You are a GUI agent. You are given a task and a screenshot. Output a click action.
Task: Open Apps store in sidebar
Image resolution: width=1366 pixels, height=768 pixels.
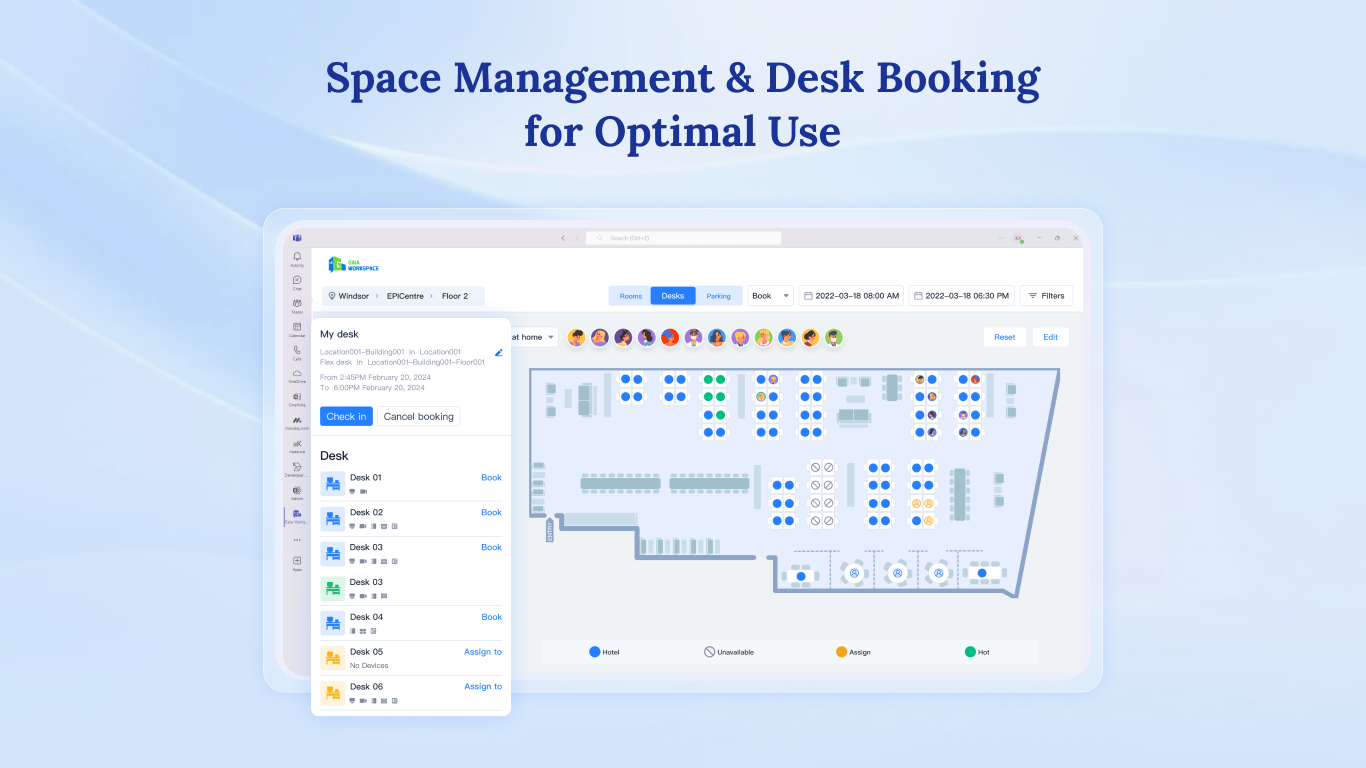[x=297, y=562]
